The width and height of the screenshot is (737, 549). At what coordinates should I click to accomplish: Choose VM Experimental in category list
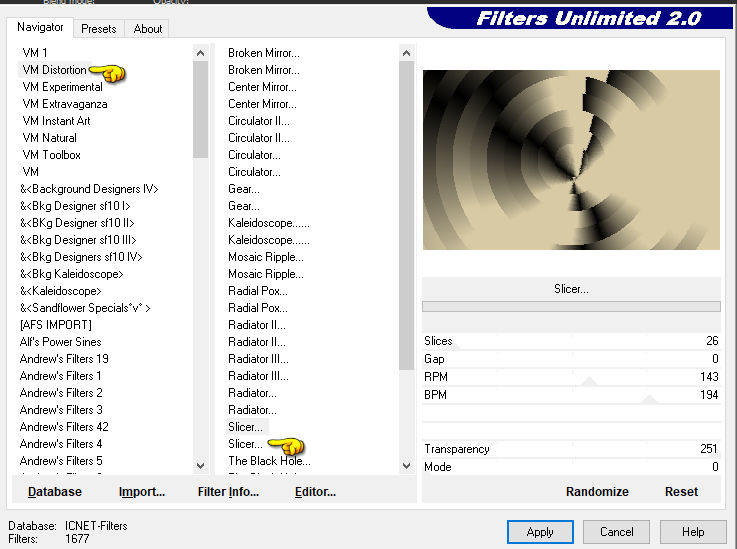[63, 87]
